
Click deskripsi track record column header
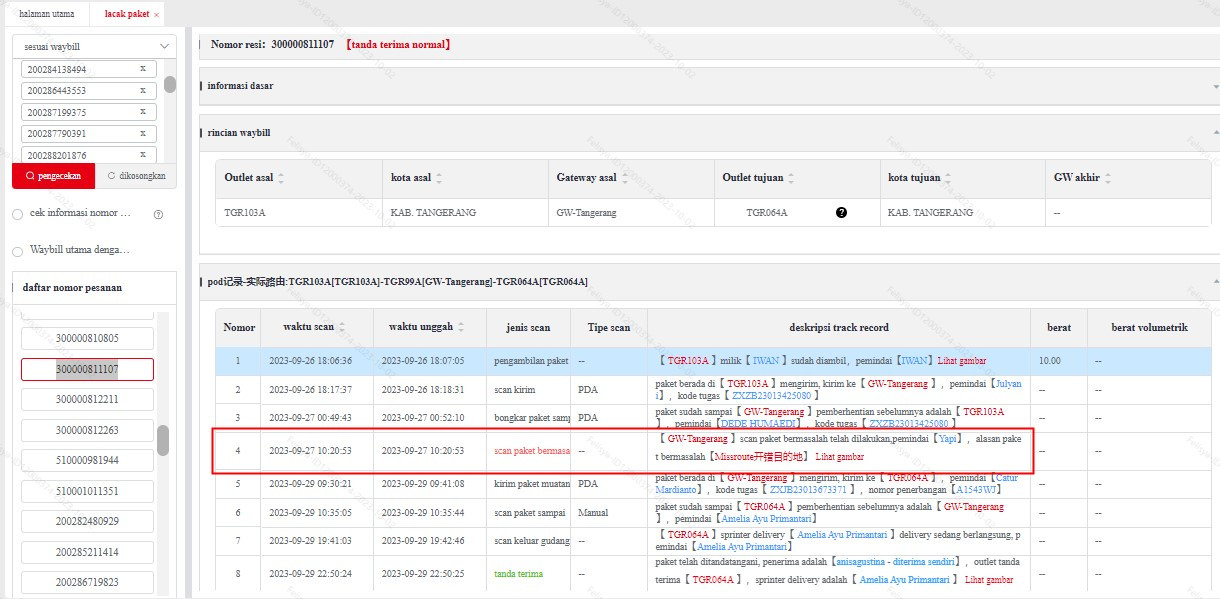click(x=839, y=327)
